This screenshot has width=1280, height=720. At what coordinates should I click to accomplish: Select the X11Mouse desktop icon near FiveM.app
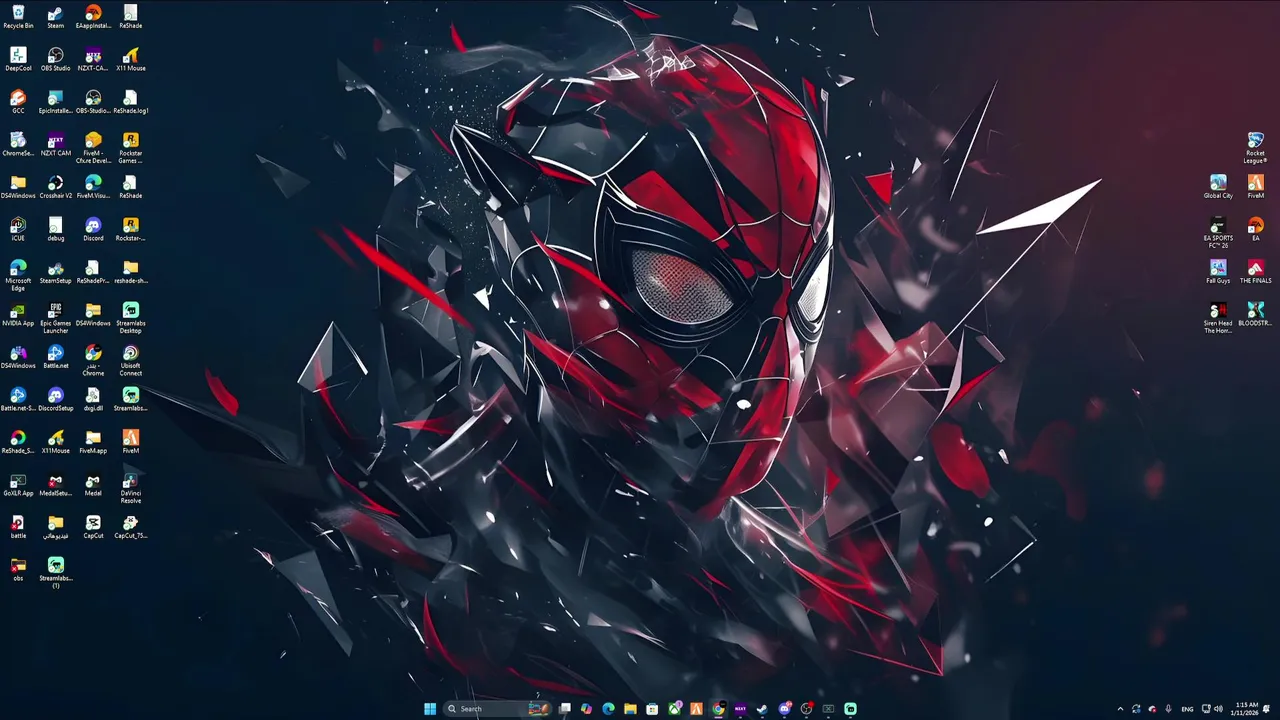(x=55, y=442)
